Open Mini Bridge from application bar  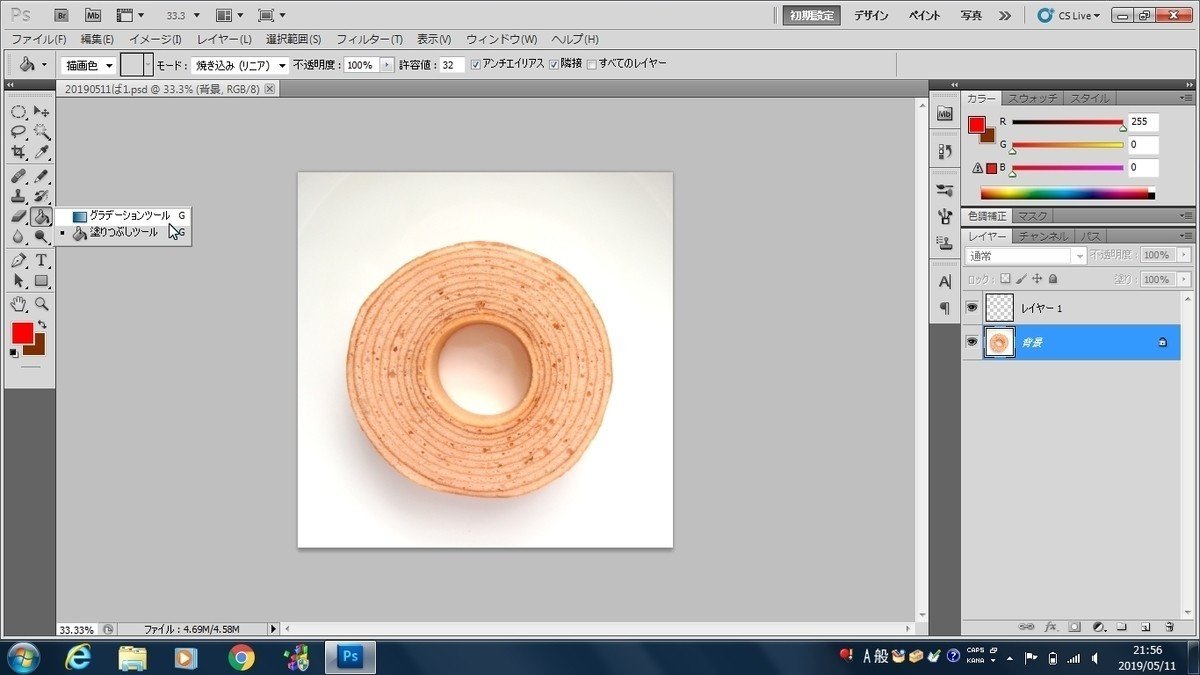pos(92,15)
